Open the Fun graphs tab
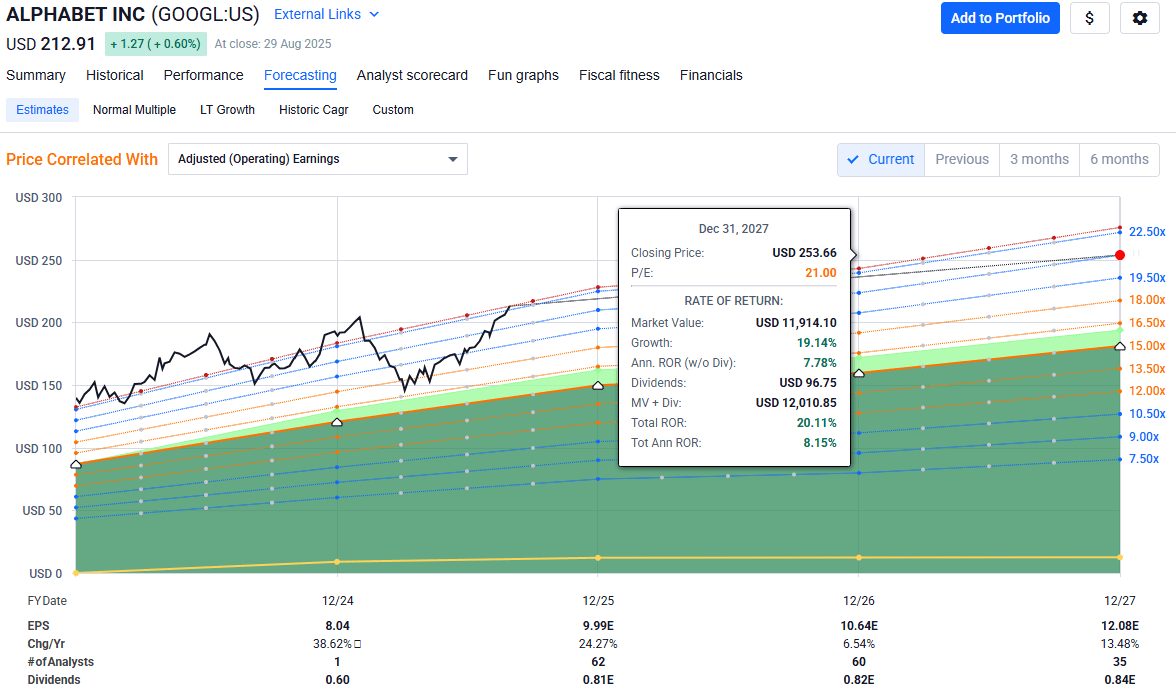This screenshot has width=1176, height=697. pos(523,75)
